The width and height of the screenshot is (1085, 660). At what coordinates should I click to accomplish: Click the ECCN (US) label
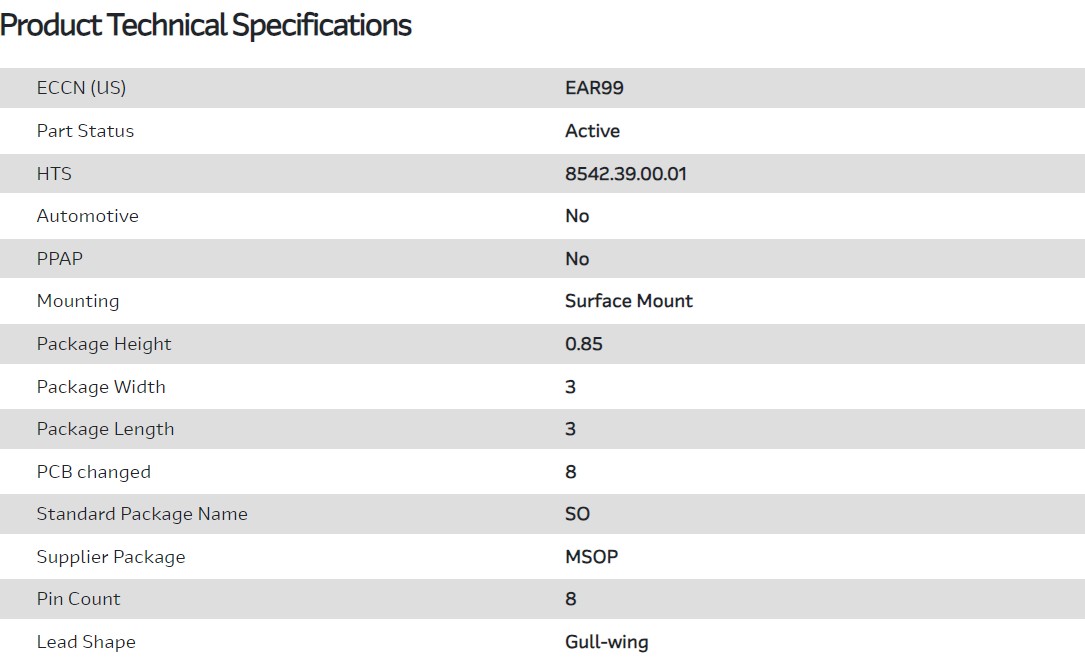tap(81, 88)
